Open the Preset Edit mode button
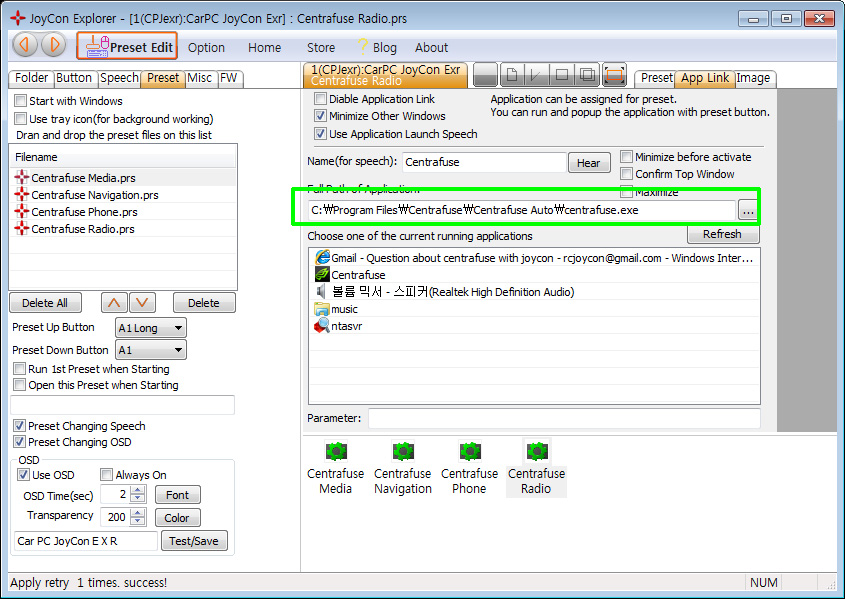The height and width of the screenshot is (599, 845). (x=127, y=46)
